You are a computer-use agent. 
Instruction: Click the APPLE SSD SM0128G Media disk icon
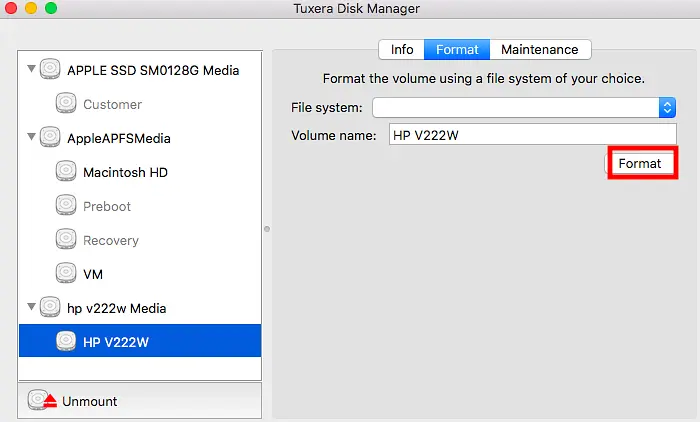pyautogui.click(x=50, y=70)
